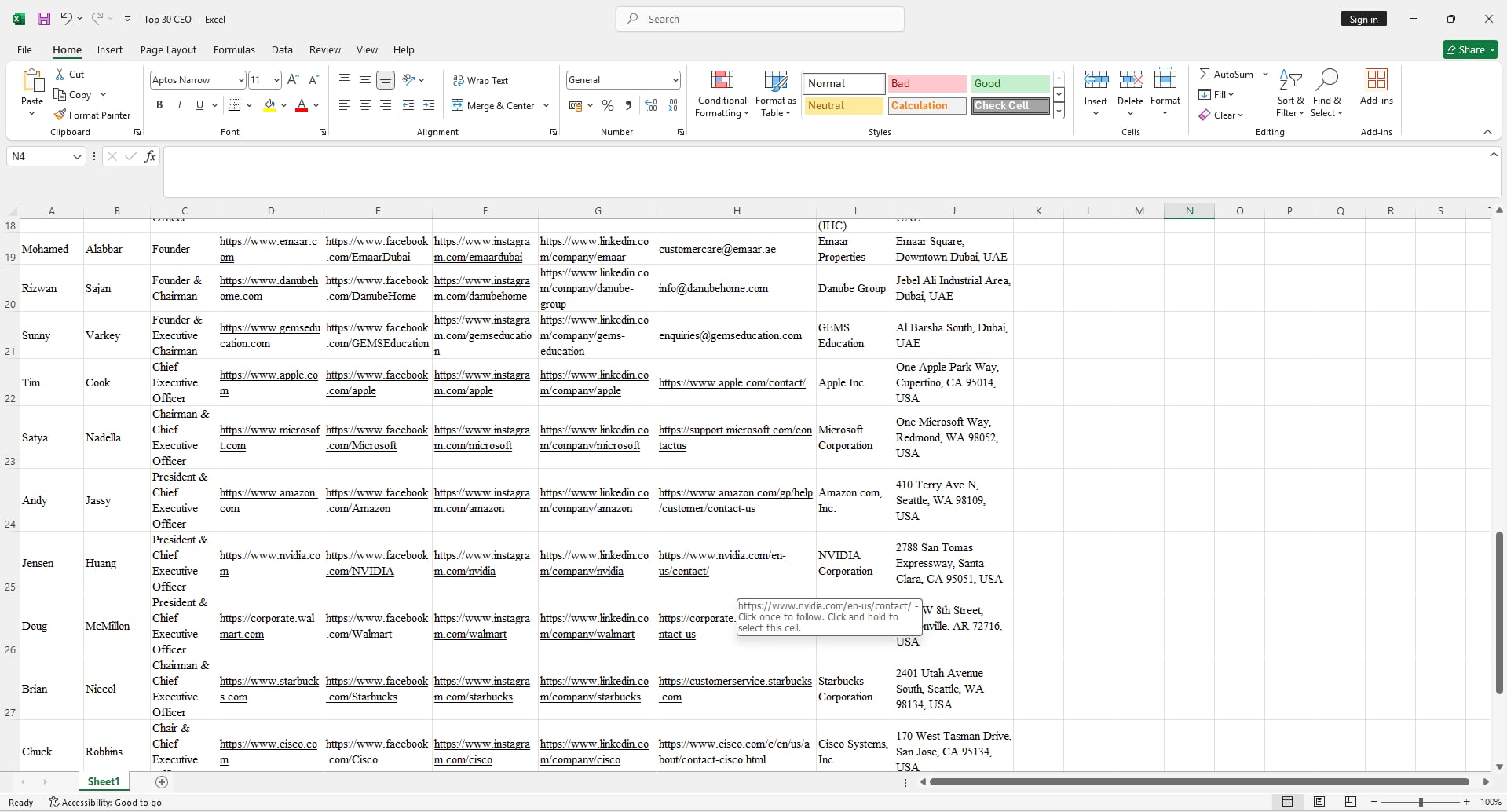The width and height of the screenshot is (1507, 812).
Task: Expand the cell Styles gallery
Action: click(x=1059, y=112)
